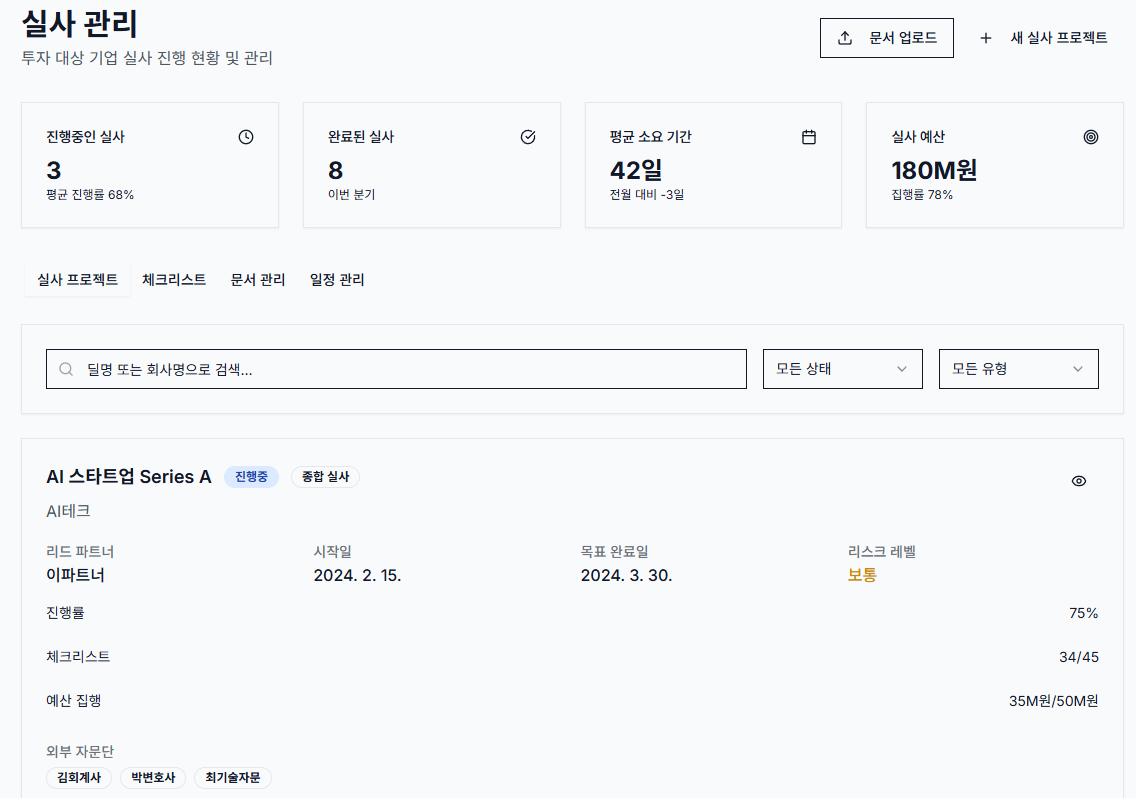The width and height of the screenshot is (1136, 798).
Task: Open the 일정 관리 tab
Action: [337, 280]
